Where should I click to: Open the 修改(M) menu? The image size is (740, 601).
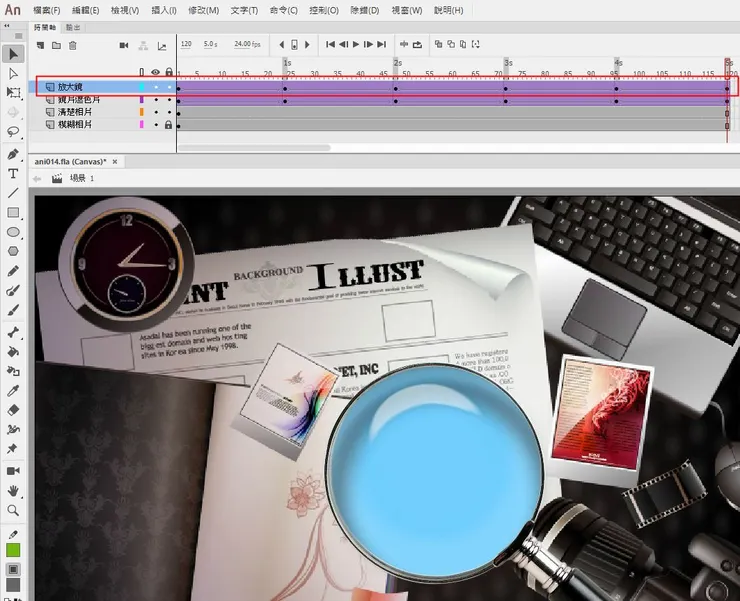(203, 10)
